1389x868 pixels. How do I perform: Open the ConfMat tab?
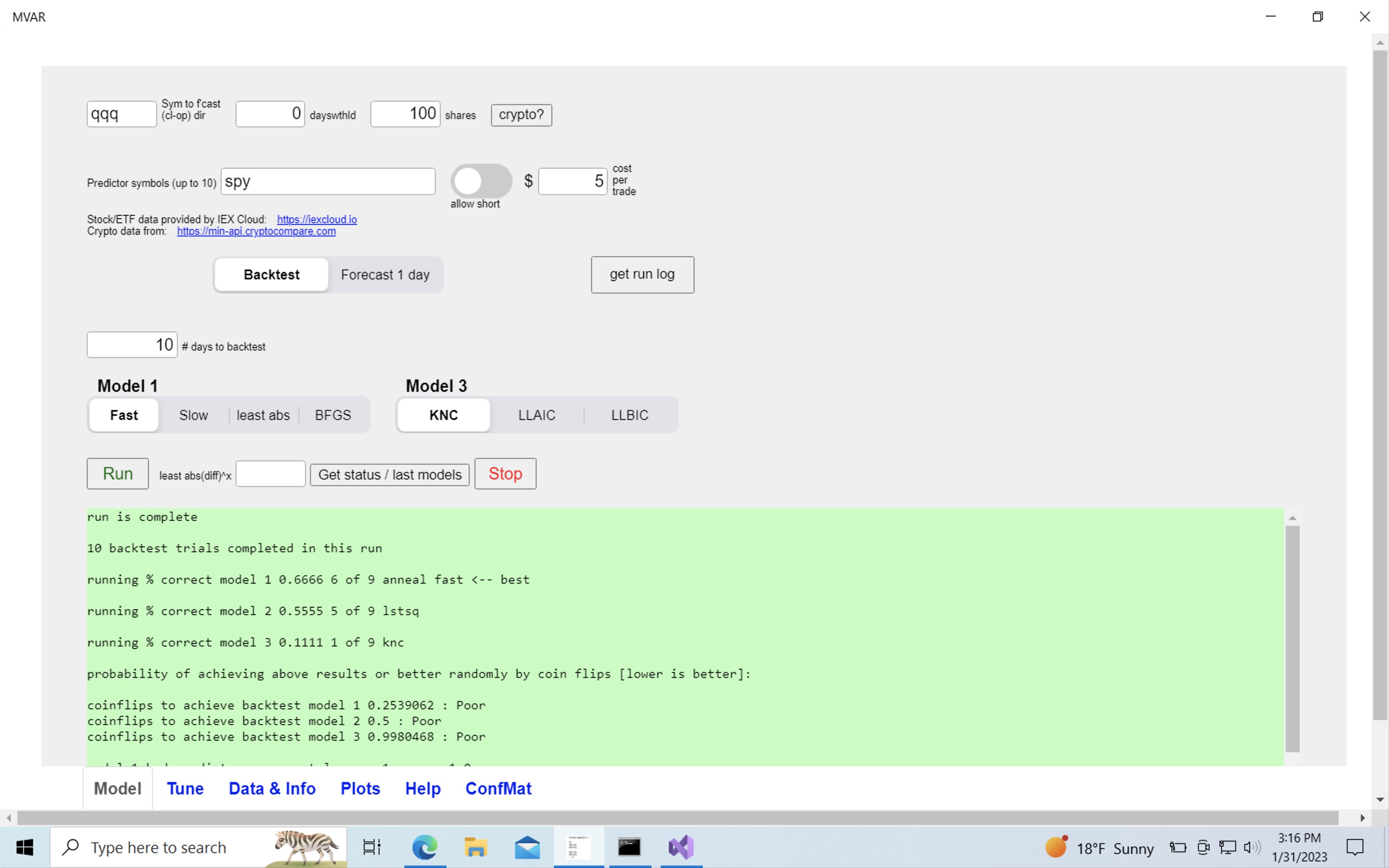[498, 789]
